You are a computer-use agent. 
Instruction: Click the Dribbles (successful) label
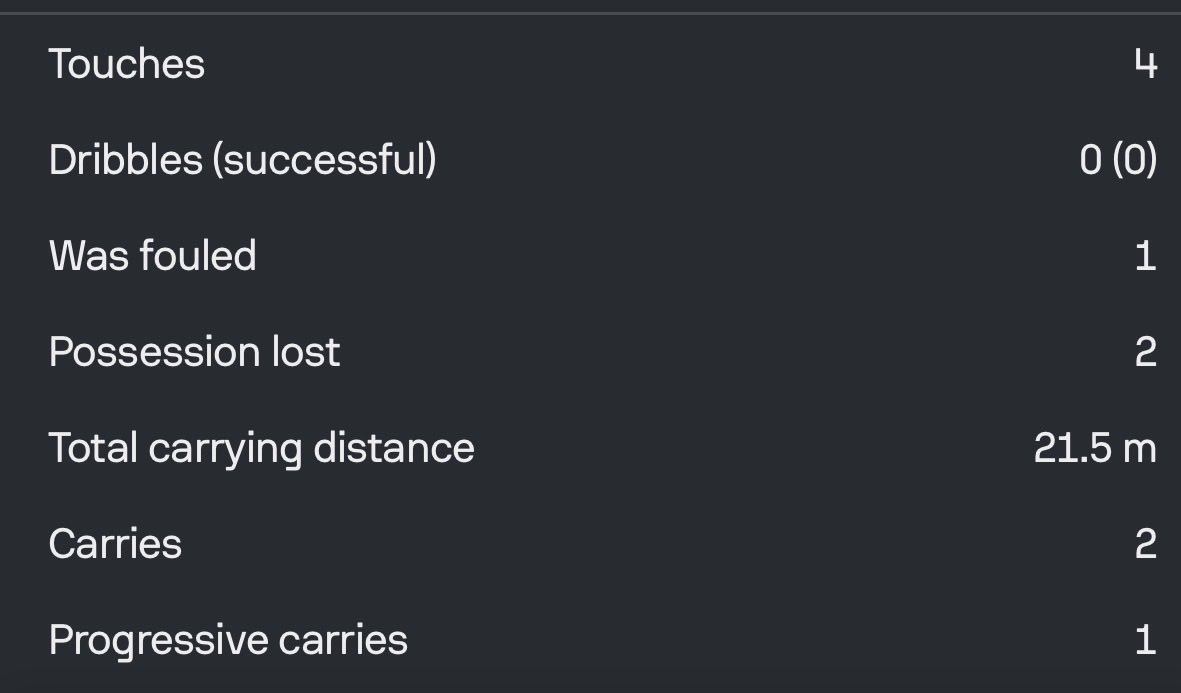tap(243, 160)
